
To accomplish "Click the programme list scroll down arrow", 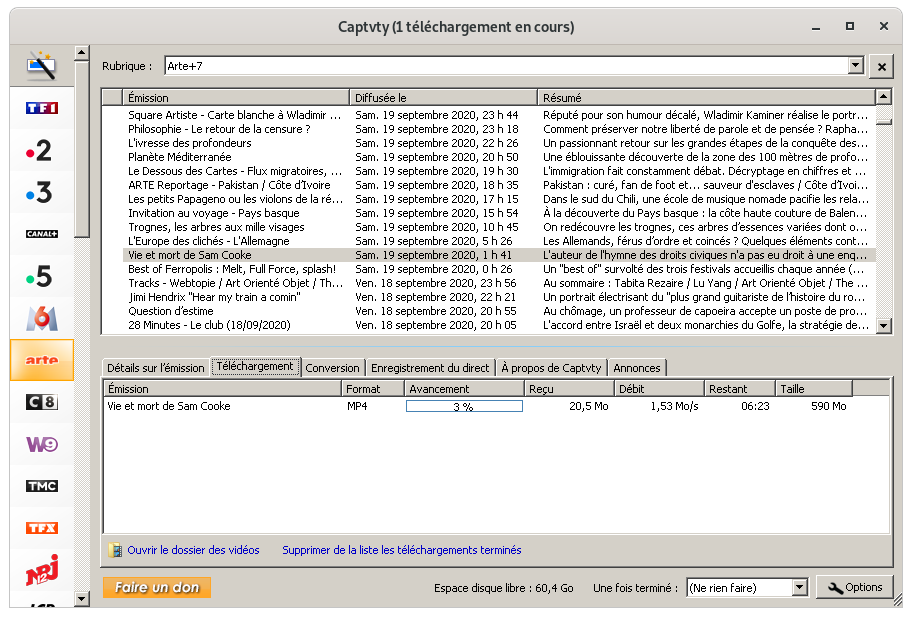I will point(884,326).
